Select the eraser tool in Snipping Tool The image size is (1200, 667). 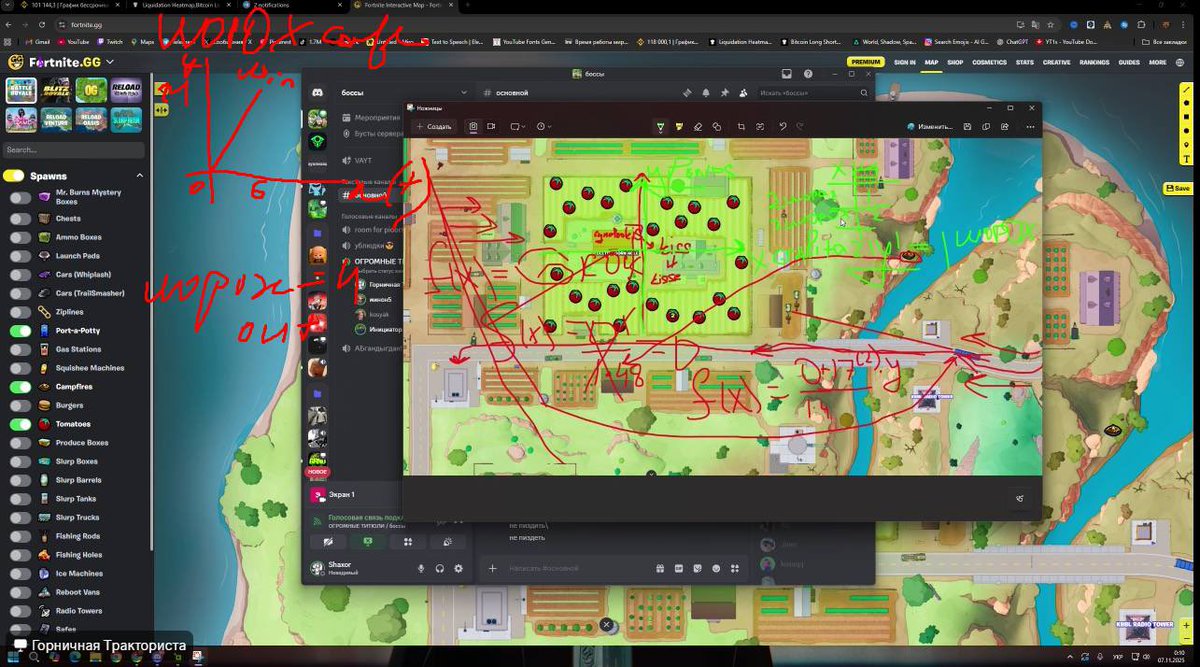click(x=698, y=127)
